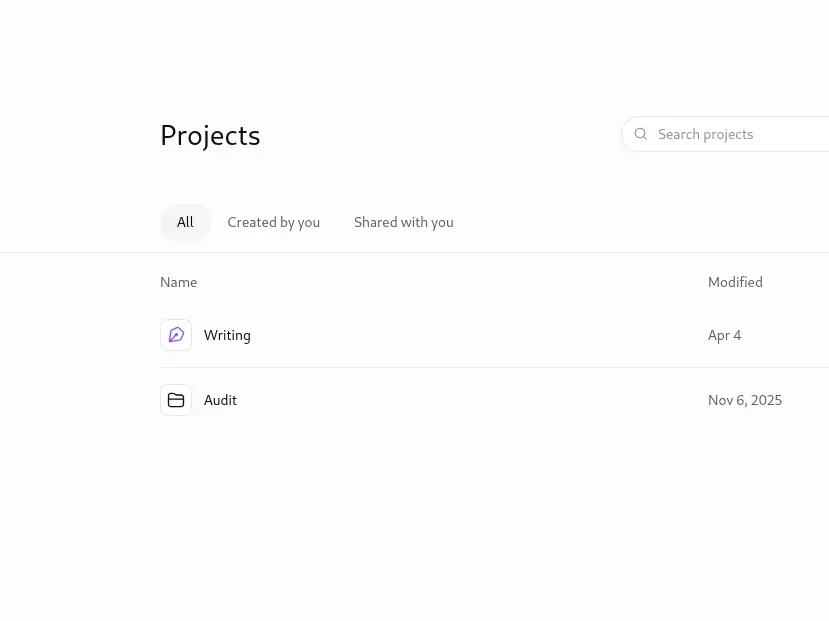Click the Apr 4 modified date
The width and height of the screenshot is (829, 621).
(x=724, y=336)
